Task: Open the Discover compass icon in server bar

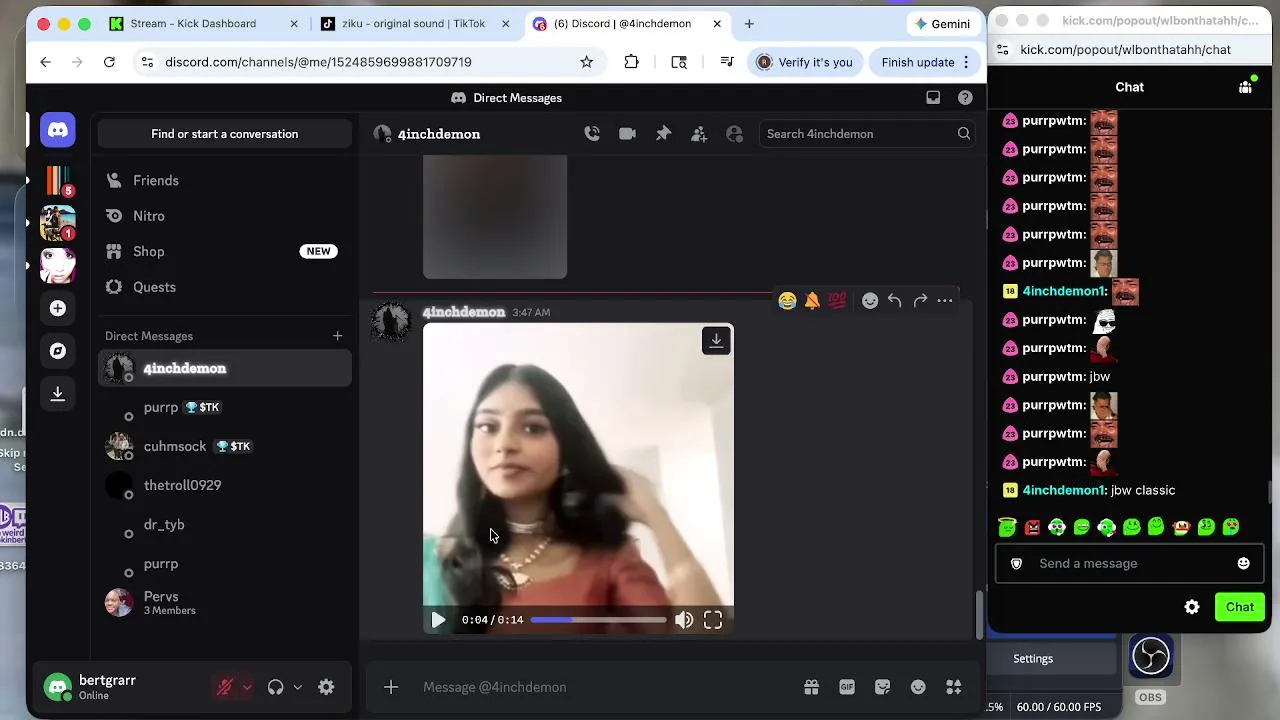Action: point(58,351)
